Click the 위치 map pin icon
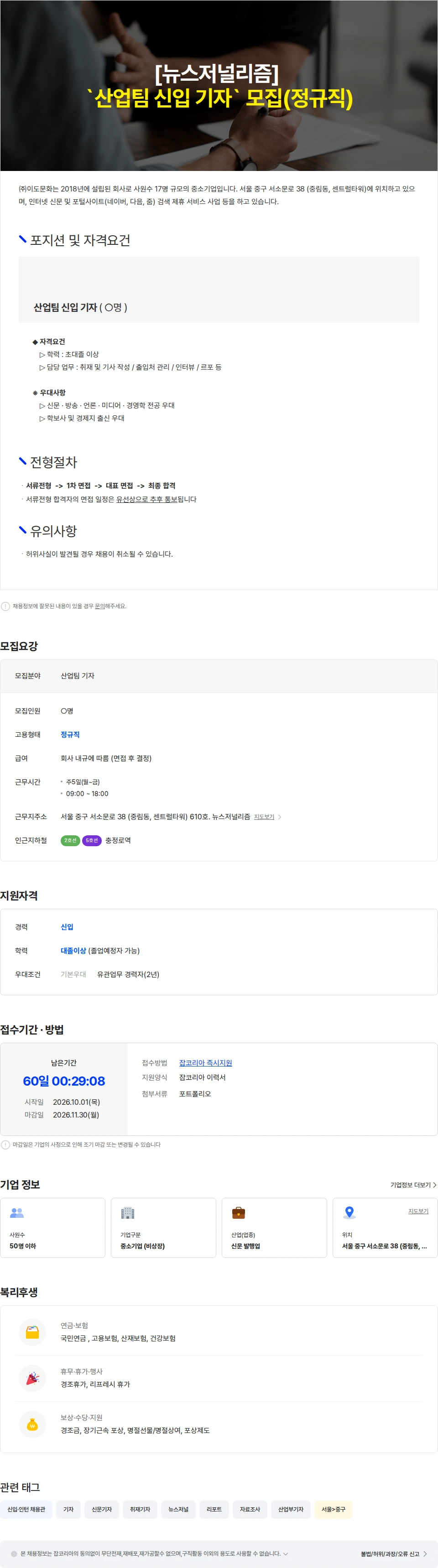The image size is (438, 1568). (349, 1212)
